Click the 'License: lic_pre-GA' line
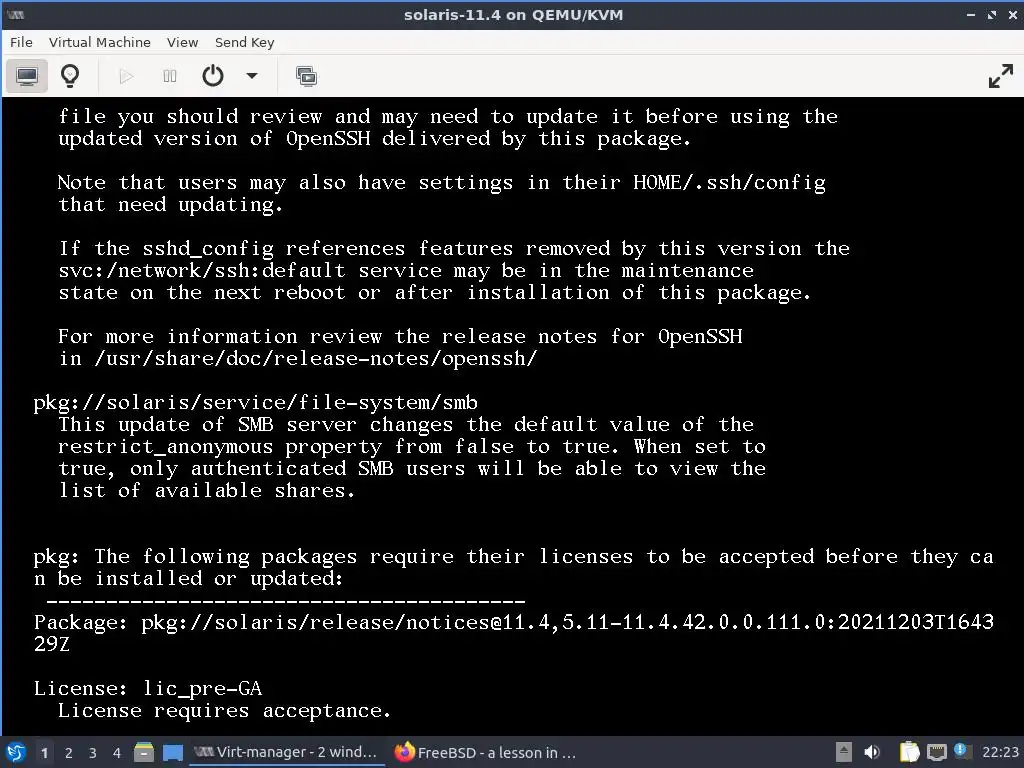The height and width of the screenshot is (768, 1024). click(148, 688)
